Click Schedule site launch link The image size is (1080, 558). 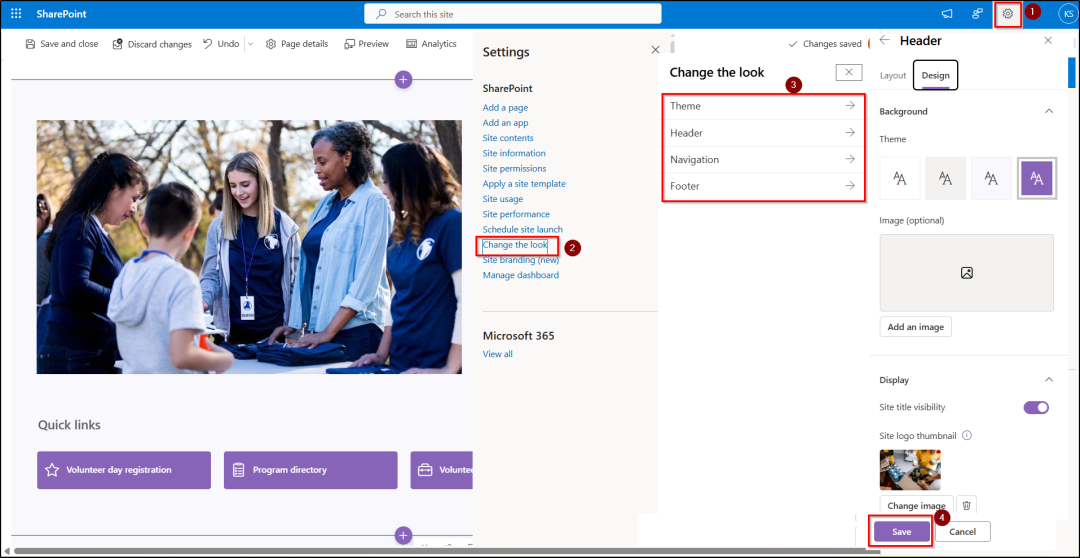point(523,229)
